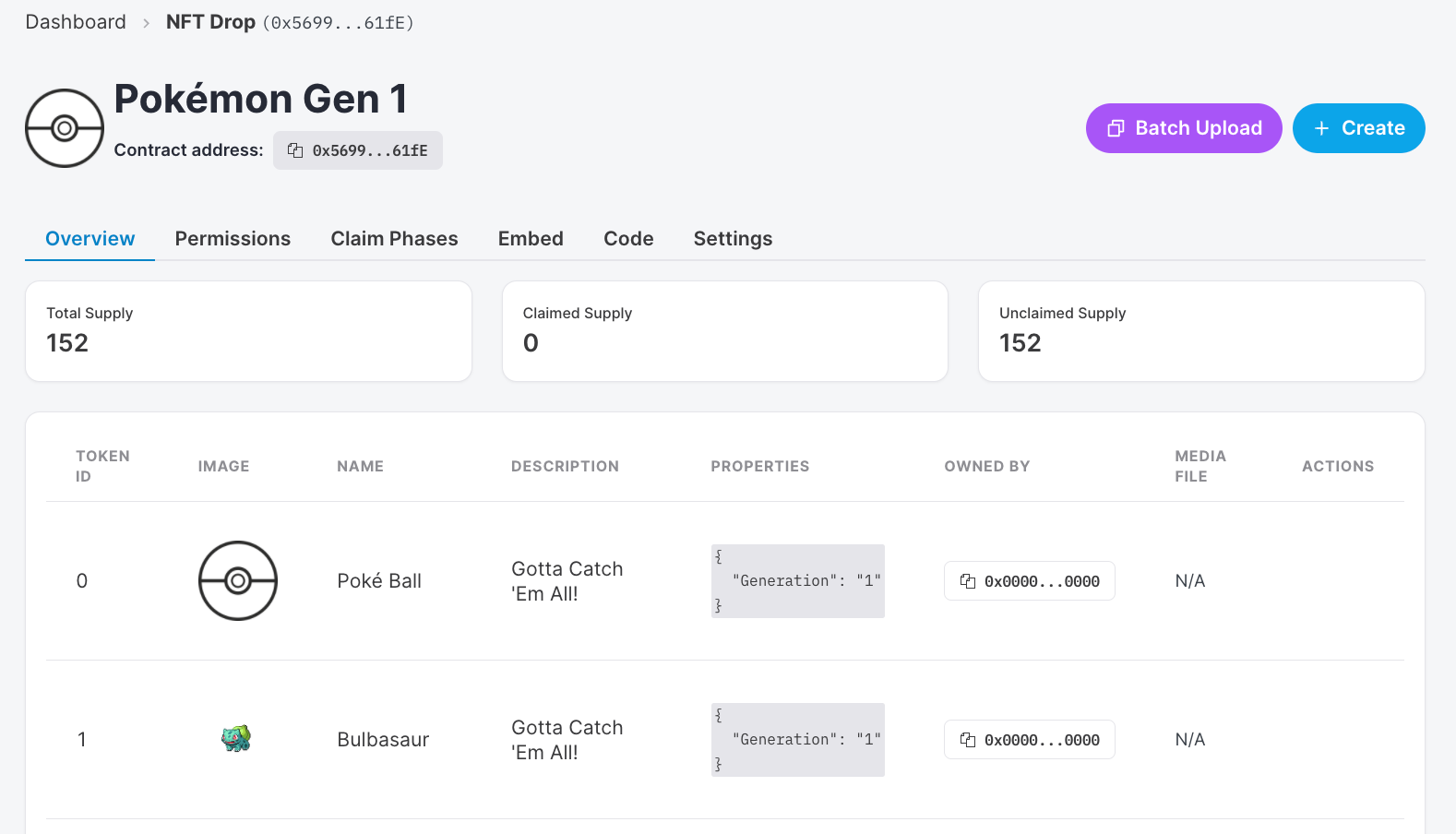Open the Settings tab
Viewport: 1456px width, 834px height.
tap(733, 239)
